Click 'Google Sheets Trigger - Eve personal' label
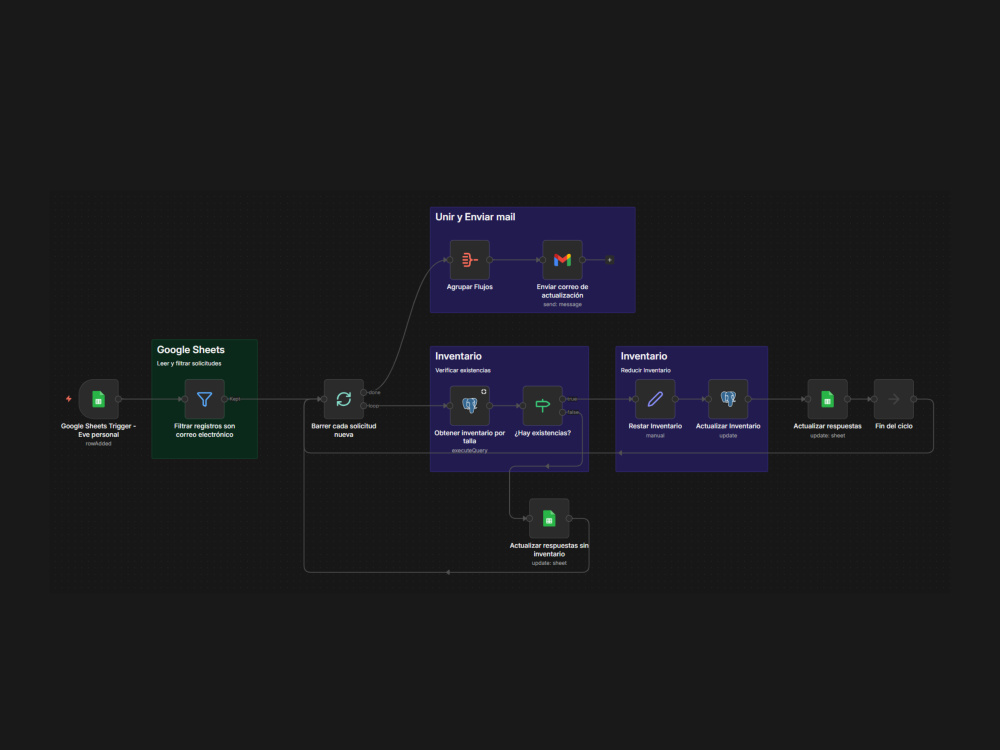 click(x=98, y=430)
